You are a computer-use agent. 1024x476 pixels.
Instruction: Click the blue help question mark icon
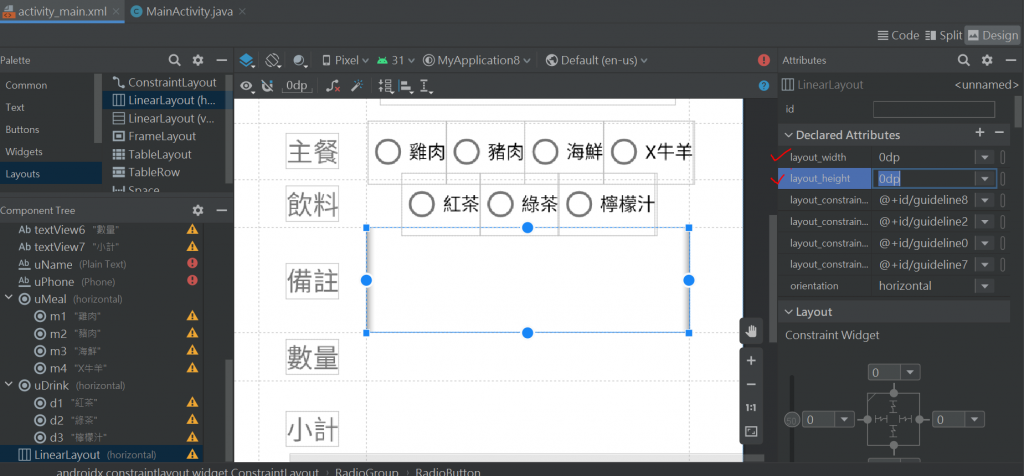763,86
